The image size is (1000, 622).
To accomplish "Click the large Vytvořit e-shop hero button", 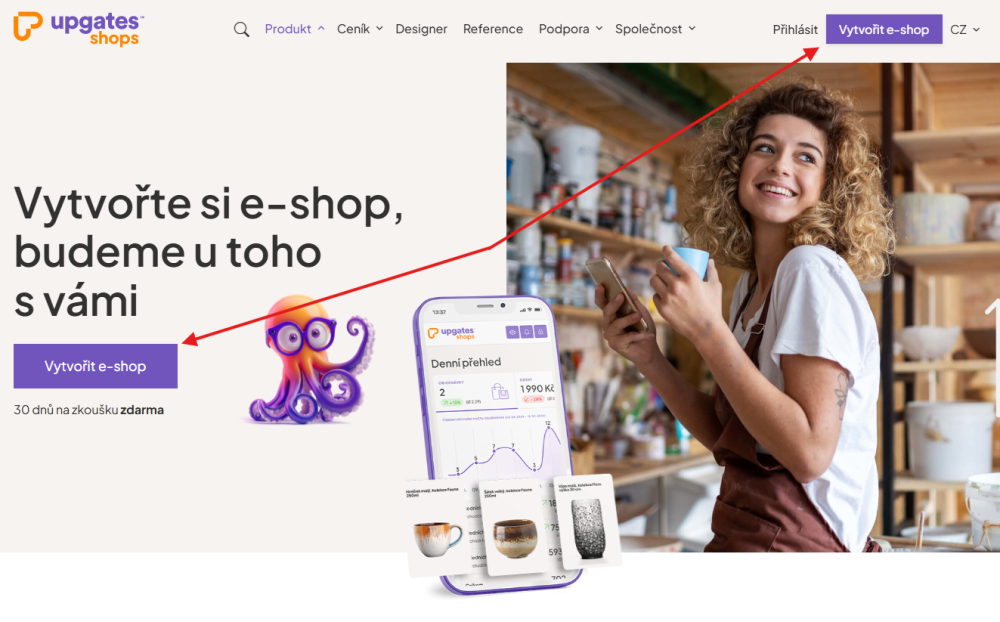I will (96, 366).
